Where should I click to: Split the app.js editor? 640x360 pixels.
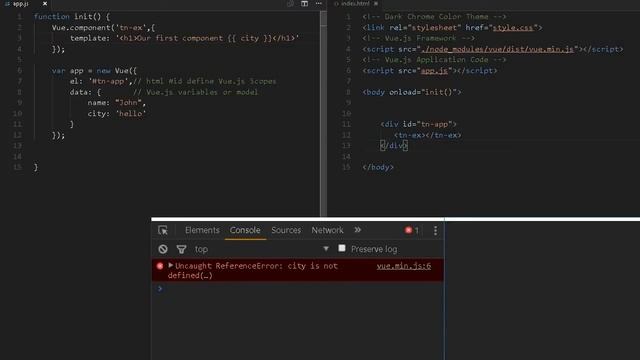point(304,4)
